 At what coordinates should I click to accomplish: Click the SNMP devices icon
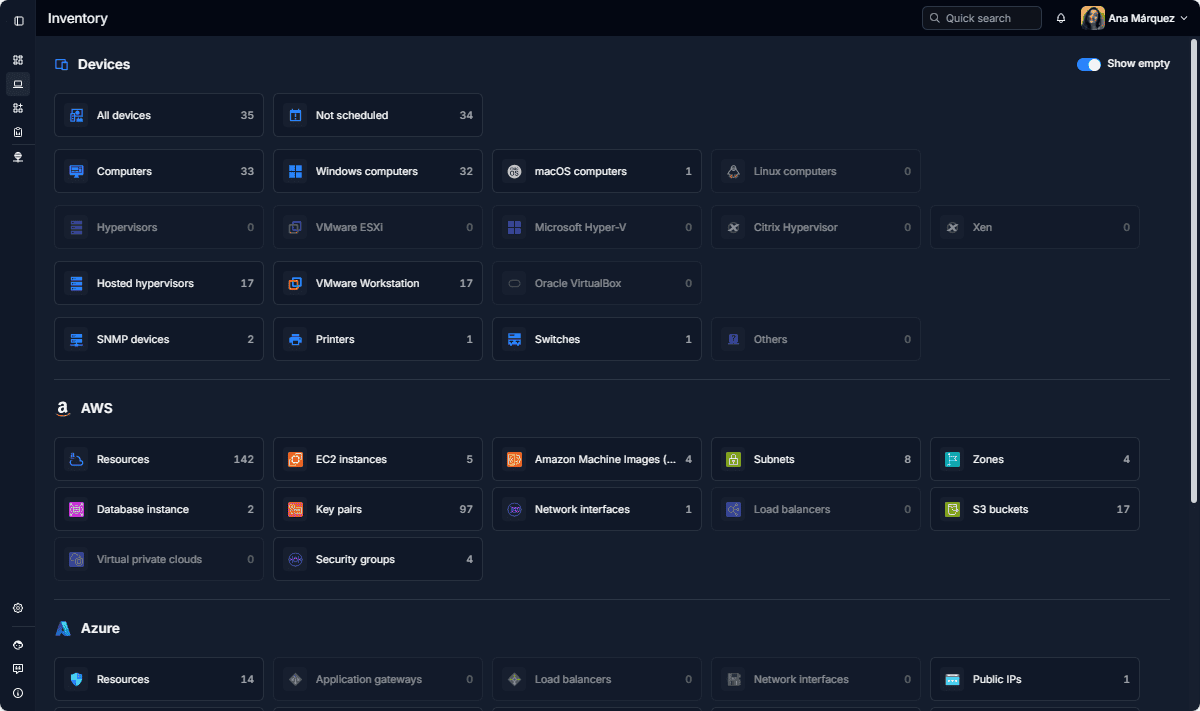pos(76,339)
